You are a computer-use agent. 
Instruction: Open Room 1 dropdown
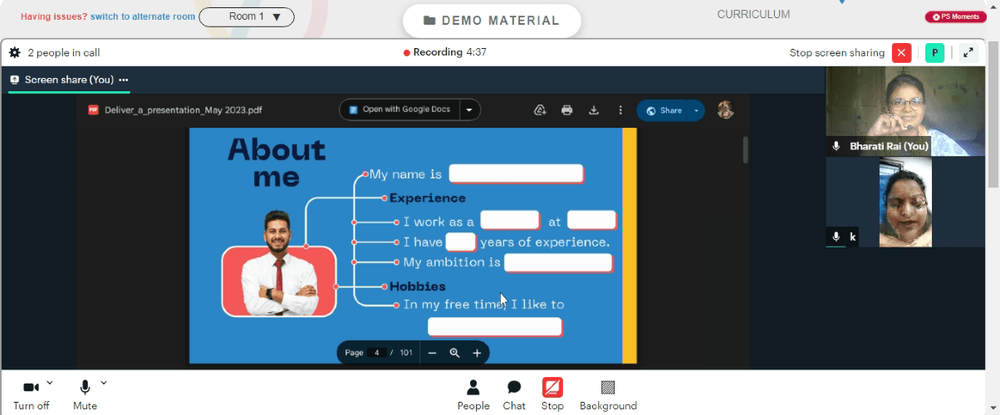tap(247, 17)
